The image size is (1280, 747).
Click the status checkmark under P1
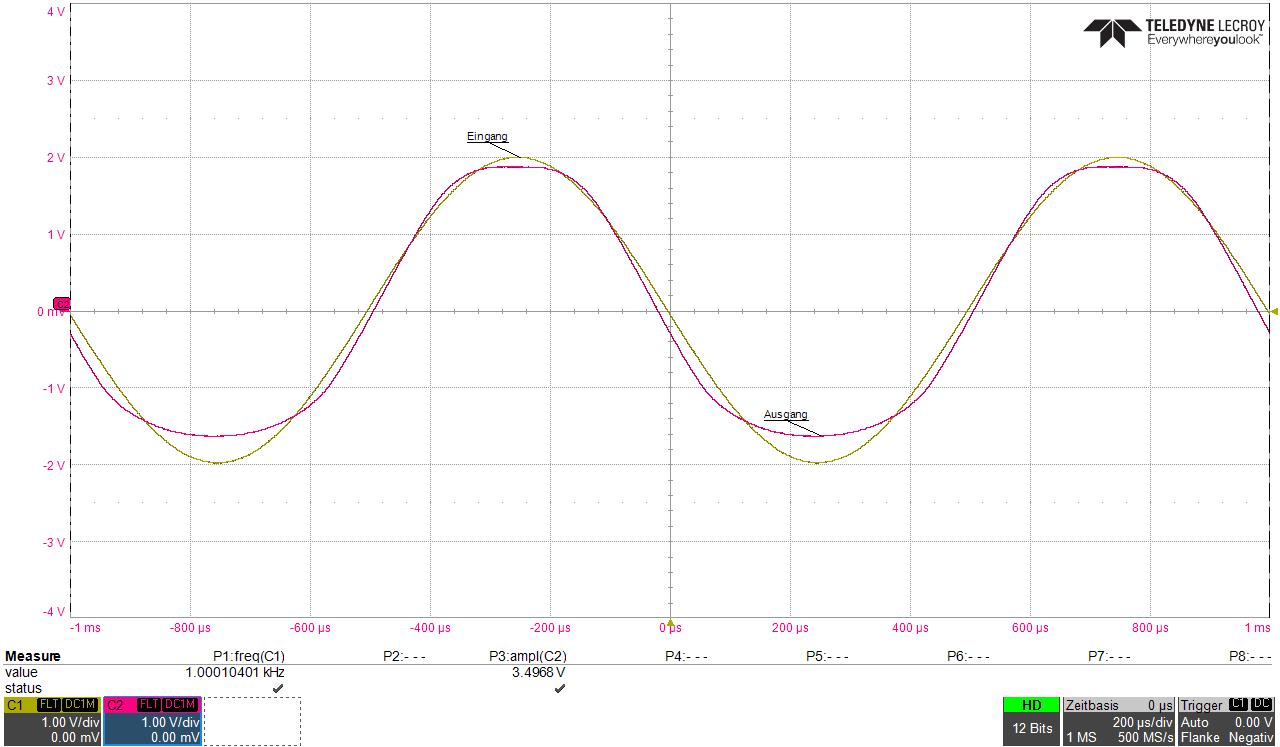click(x=277, y=688)
